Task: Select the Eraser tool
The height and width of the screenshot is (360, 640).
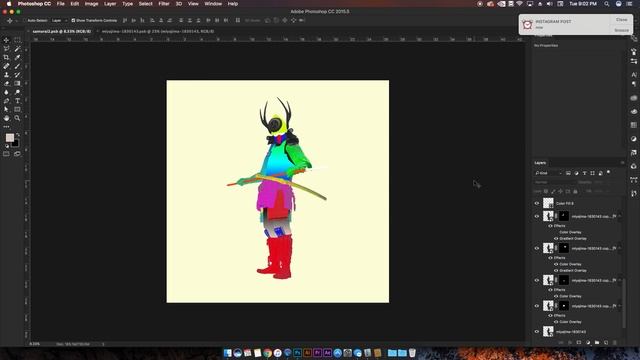Action: tap(6, 83)
